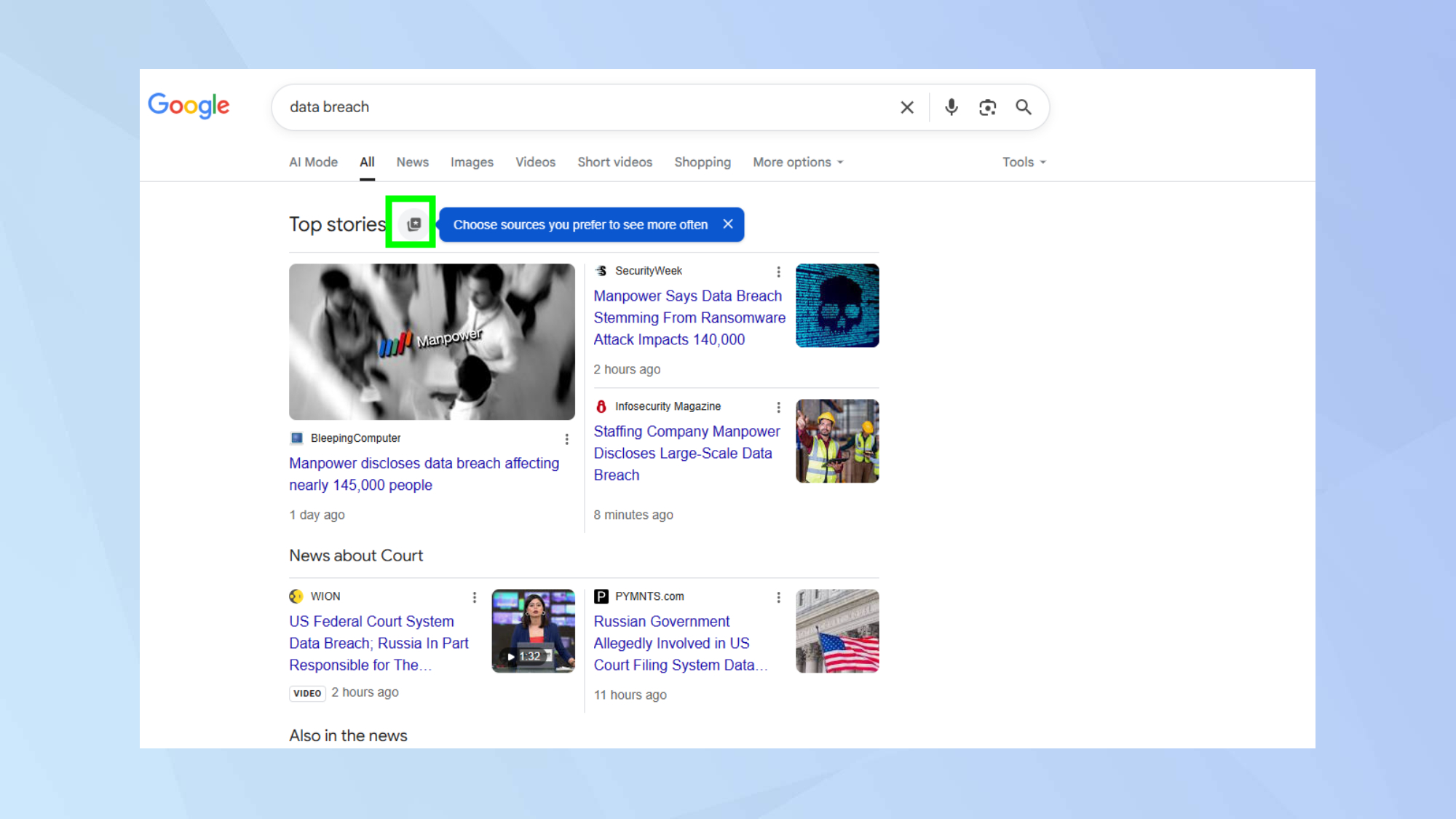
Task: Click the preferred sources icon beside Top stories
Action: click(x=414, y=224)
